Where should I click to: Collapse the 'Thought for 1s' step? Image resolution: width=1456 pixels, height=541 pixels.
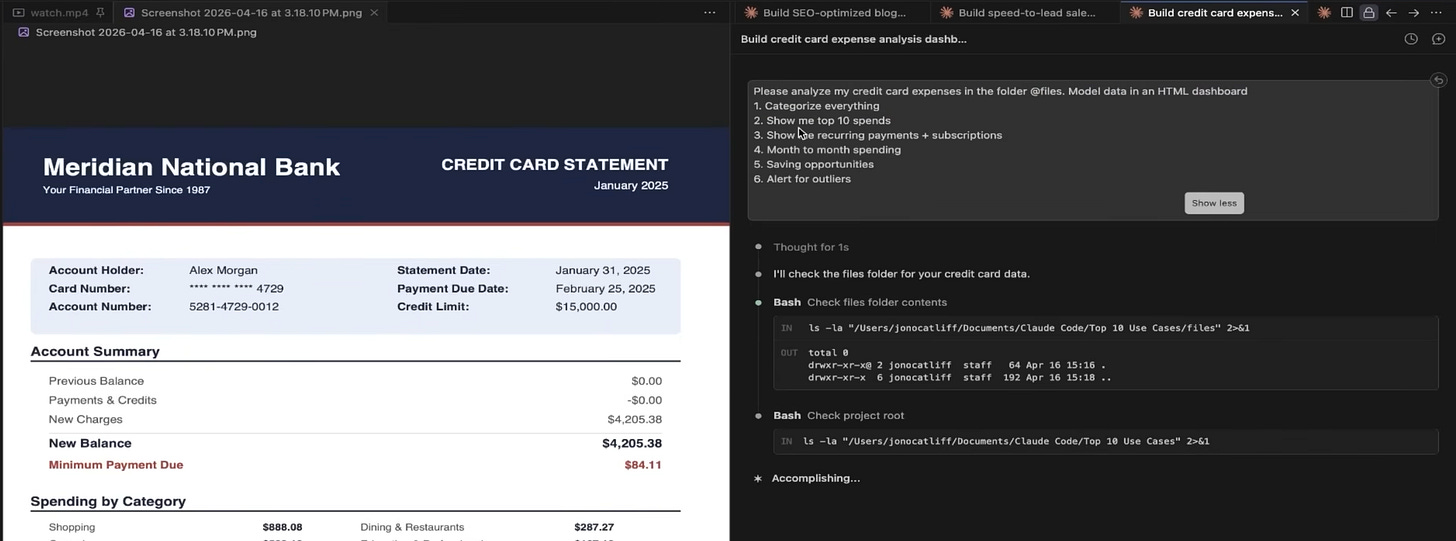pos(810,247)
